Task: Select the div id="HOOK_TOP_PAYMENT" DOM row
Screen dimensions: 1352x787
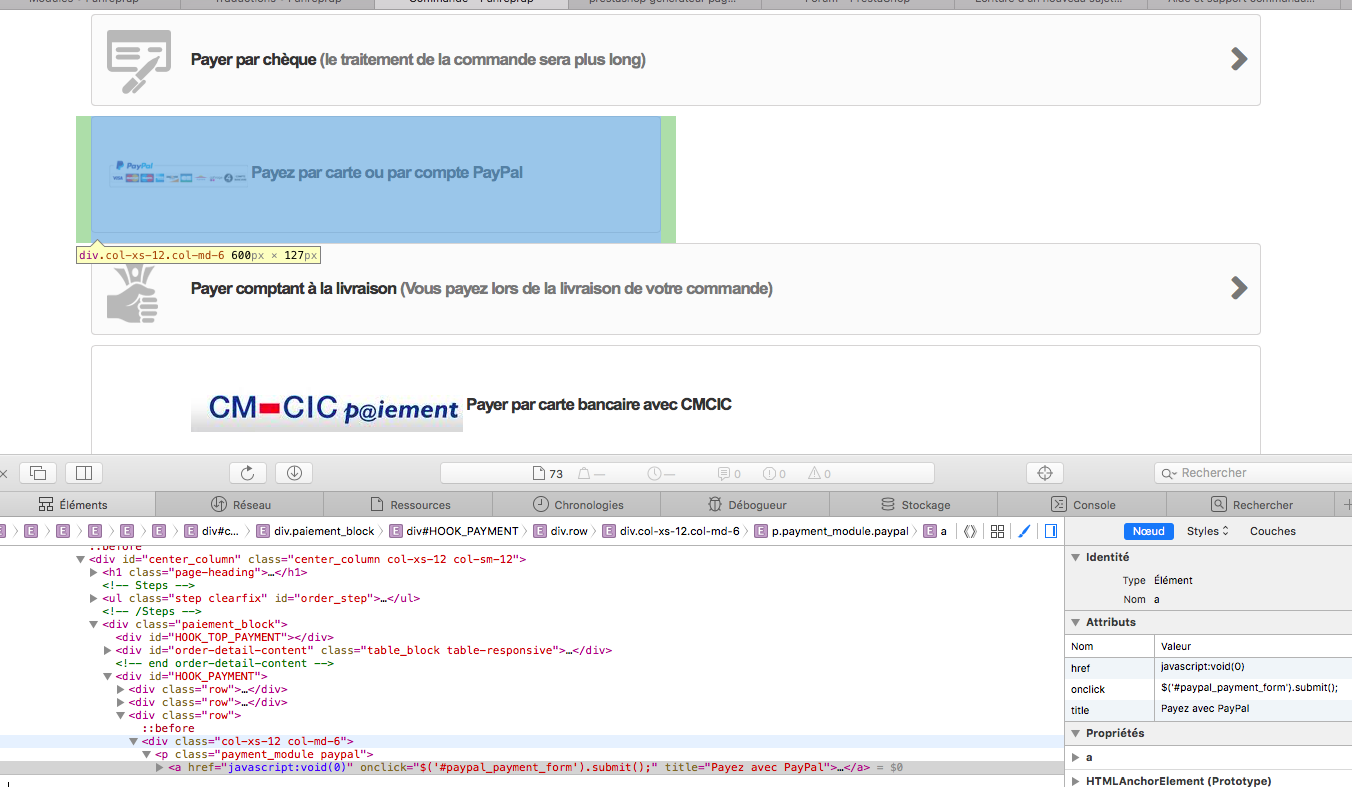Action: point(224,637)
